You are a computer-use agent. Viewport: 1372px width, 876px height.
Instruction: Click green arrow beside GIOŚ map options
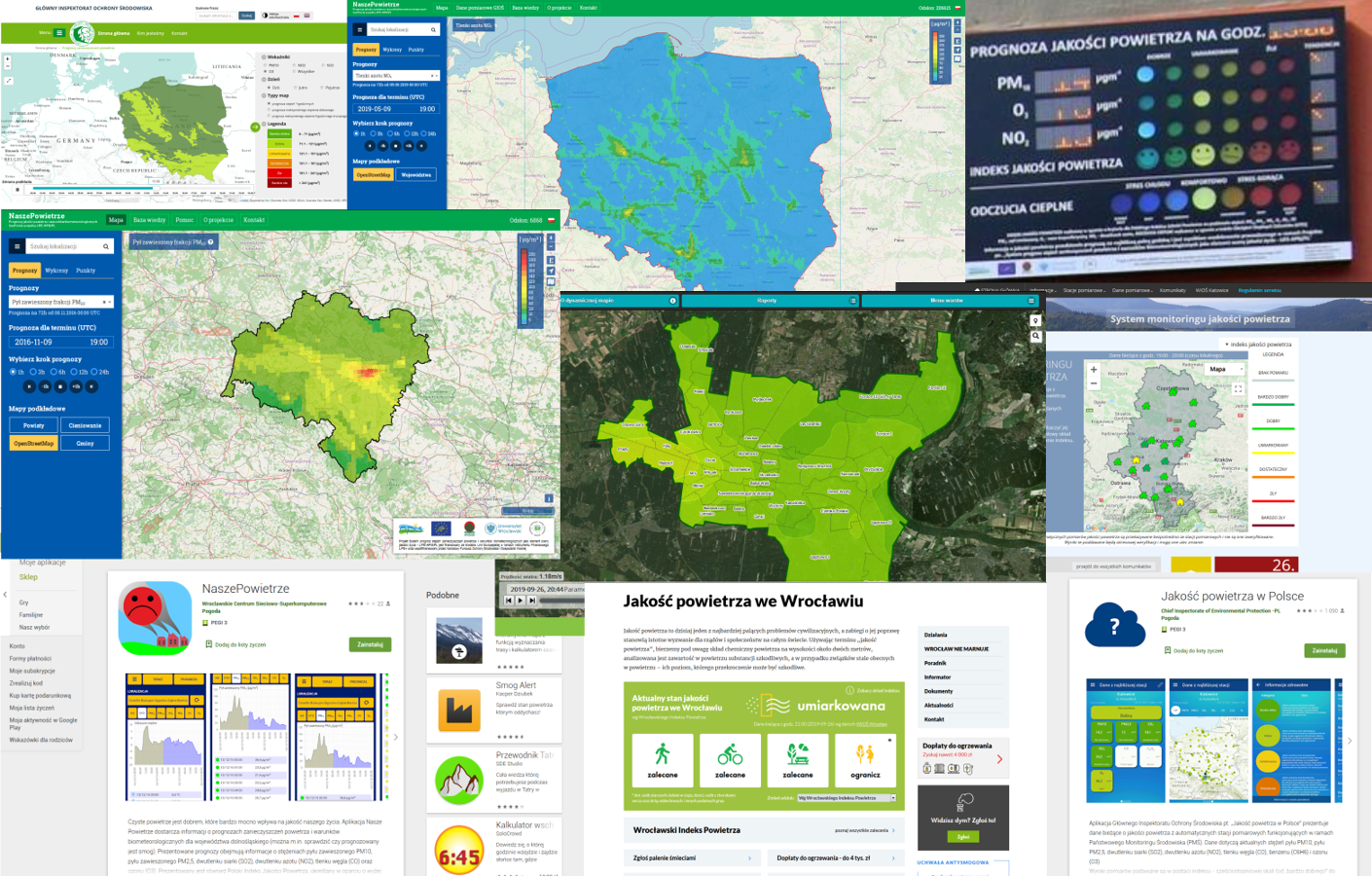click(x=255, y=127)
